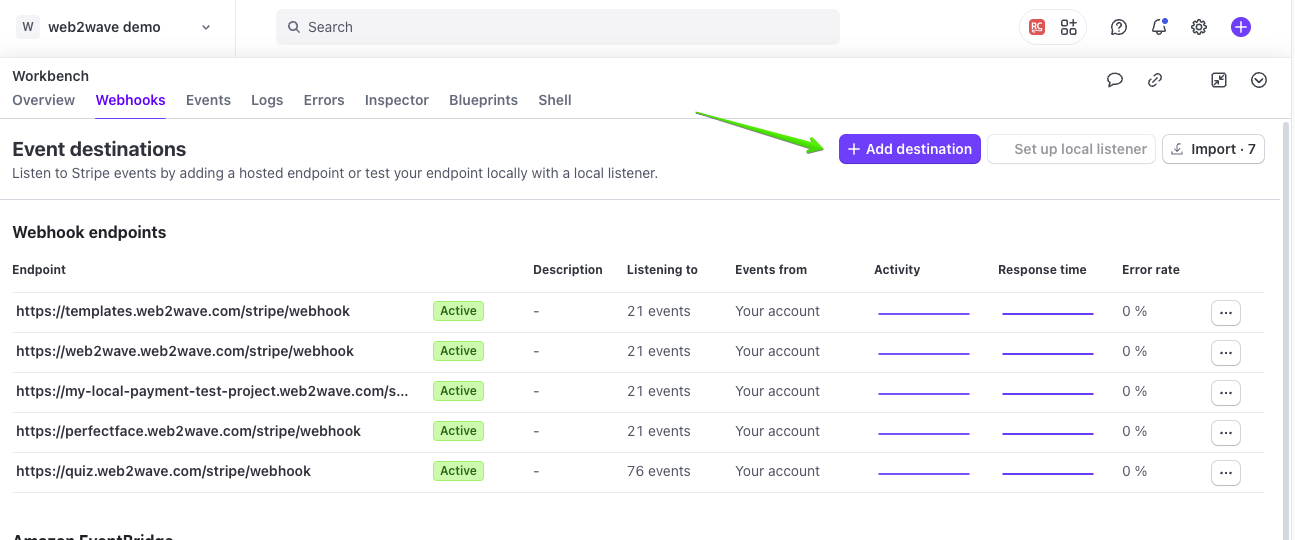Open the Shell tab
The width and height of the screenshot is (1295, 540).
[x=555, y=100]
